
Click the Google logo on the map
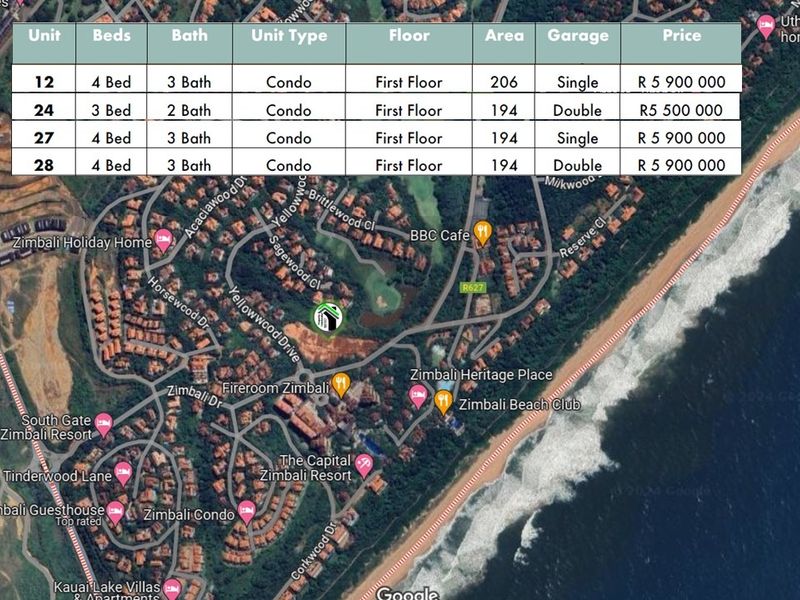(x=407, y=594)
